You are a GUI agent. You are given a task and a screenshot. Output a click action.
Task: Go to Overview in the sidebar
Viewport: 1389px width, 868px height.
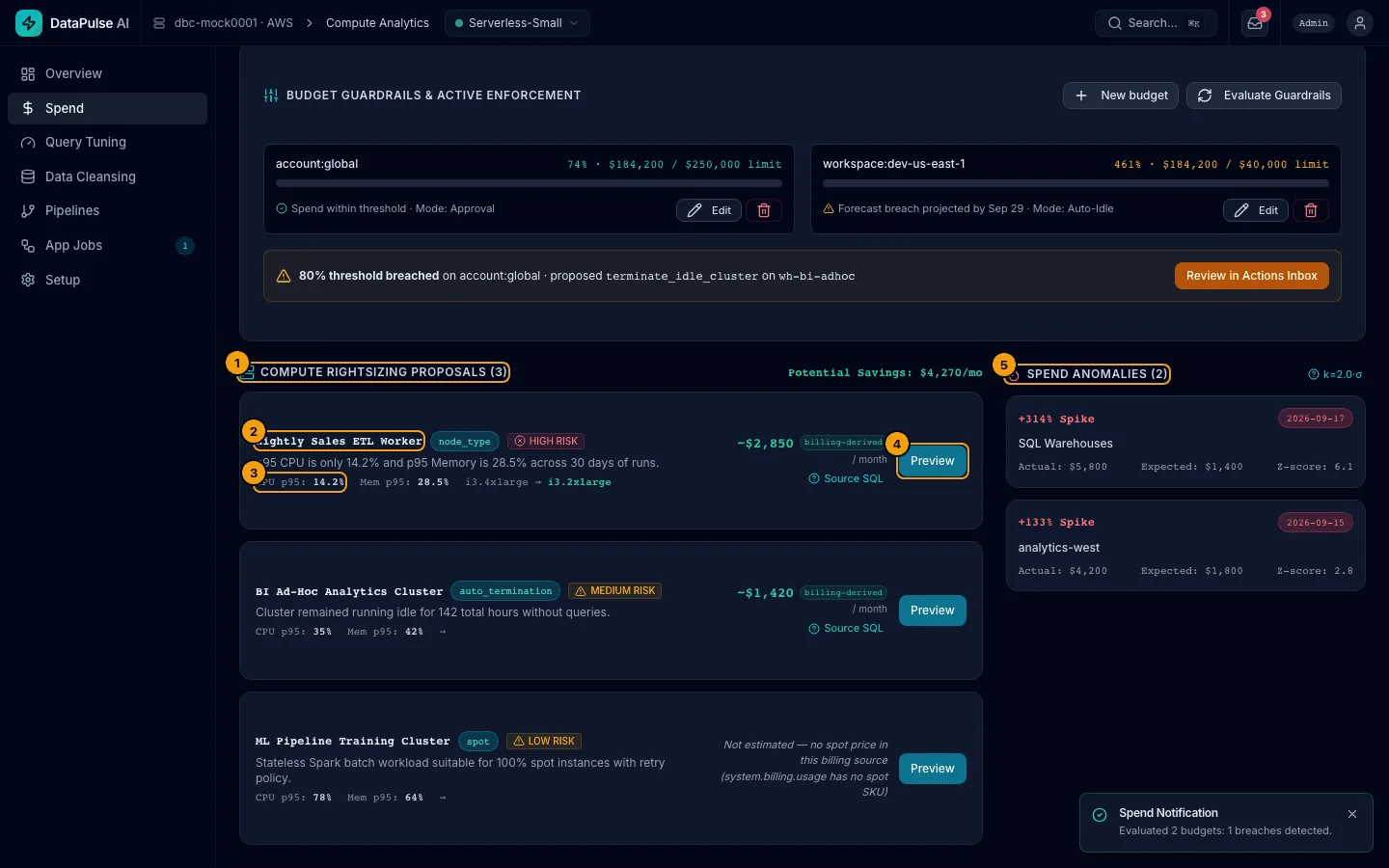107,74
